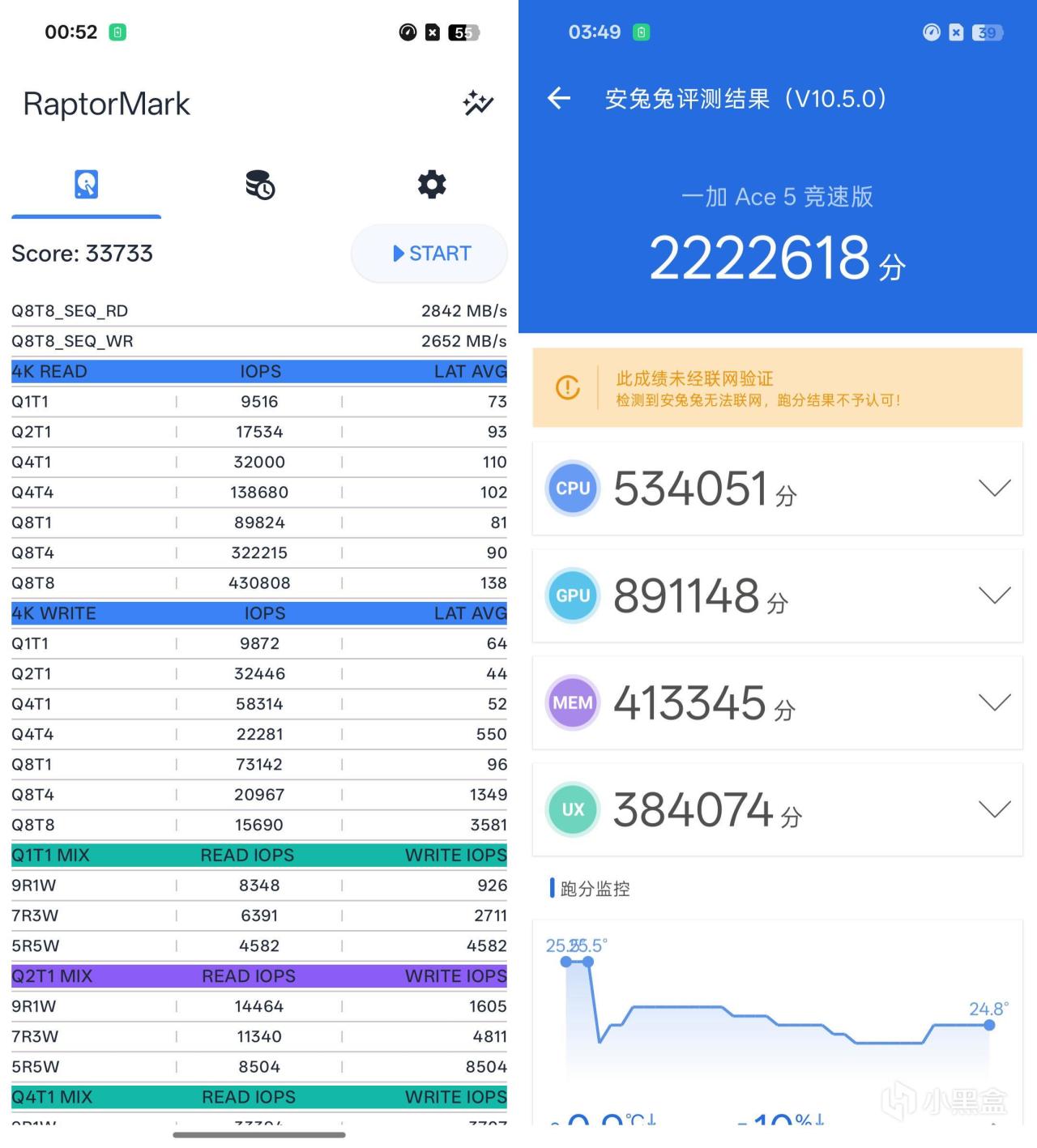Open the RaptorMark benchmark chart icon

(x=478, y=103)
